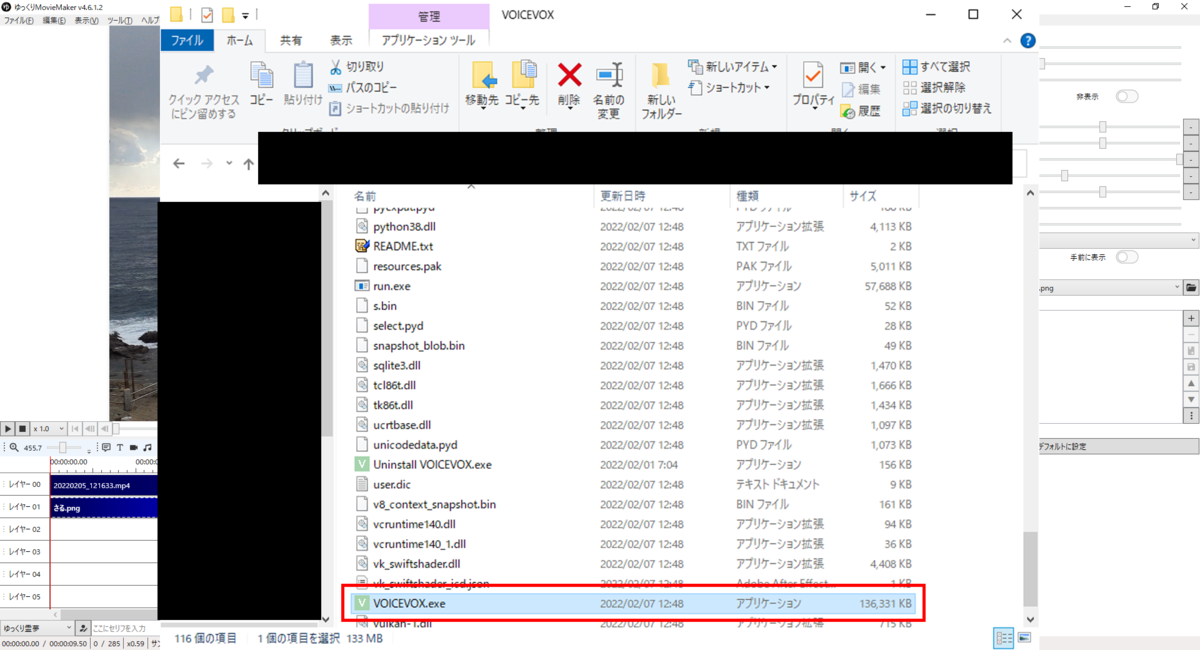1200x650 pixels.
Task: Open the .png file path dropdown
Action: point(1176,287)
